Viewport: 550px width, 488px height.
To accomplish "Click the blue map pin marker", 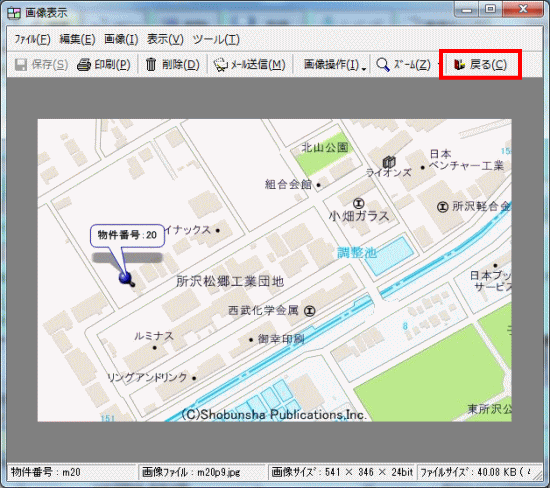I will click(125, 278).
